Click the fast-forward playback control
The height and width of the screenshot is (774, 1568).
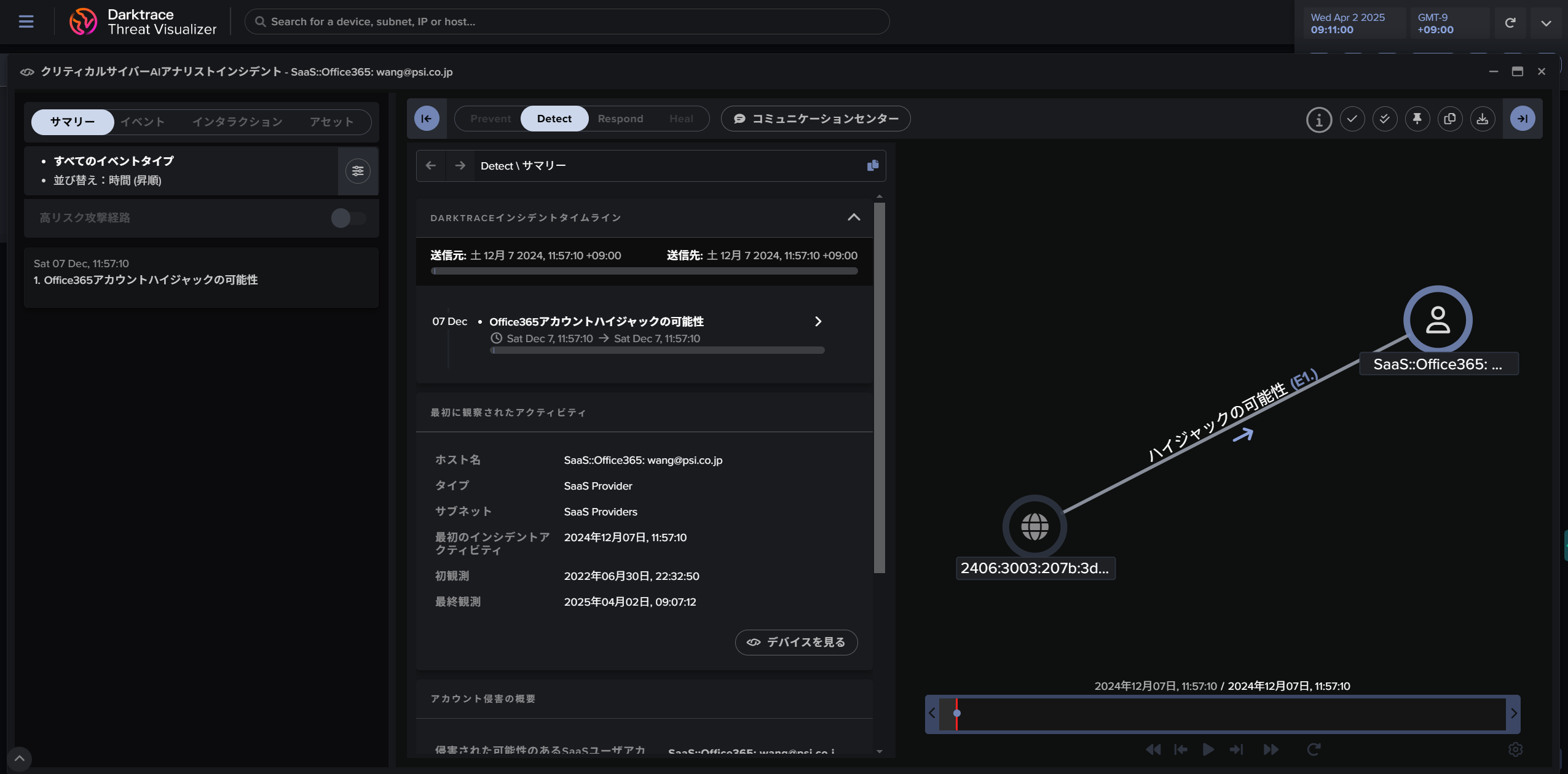(x=1271, y=749)
